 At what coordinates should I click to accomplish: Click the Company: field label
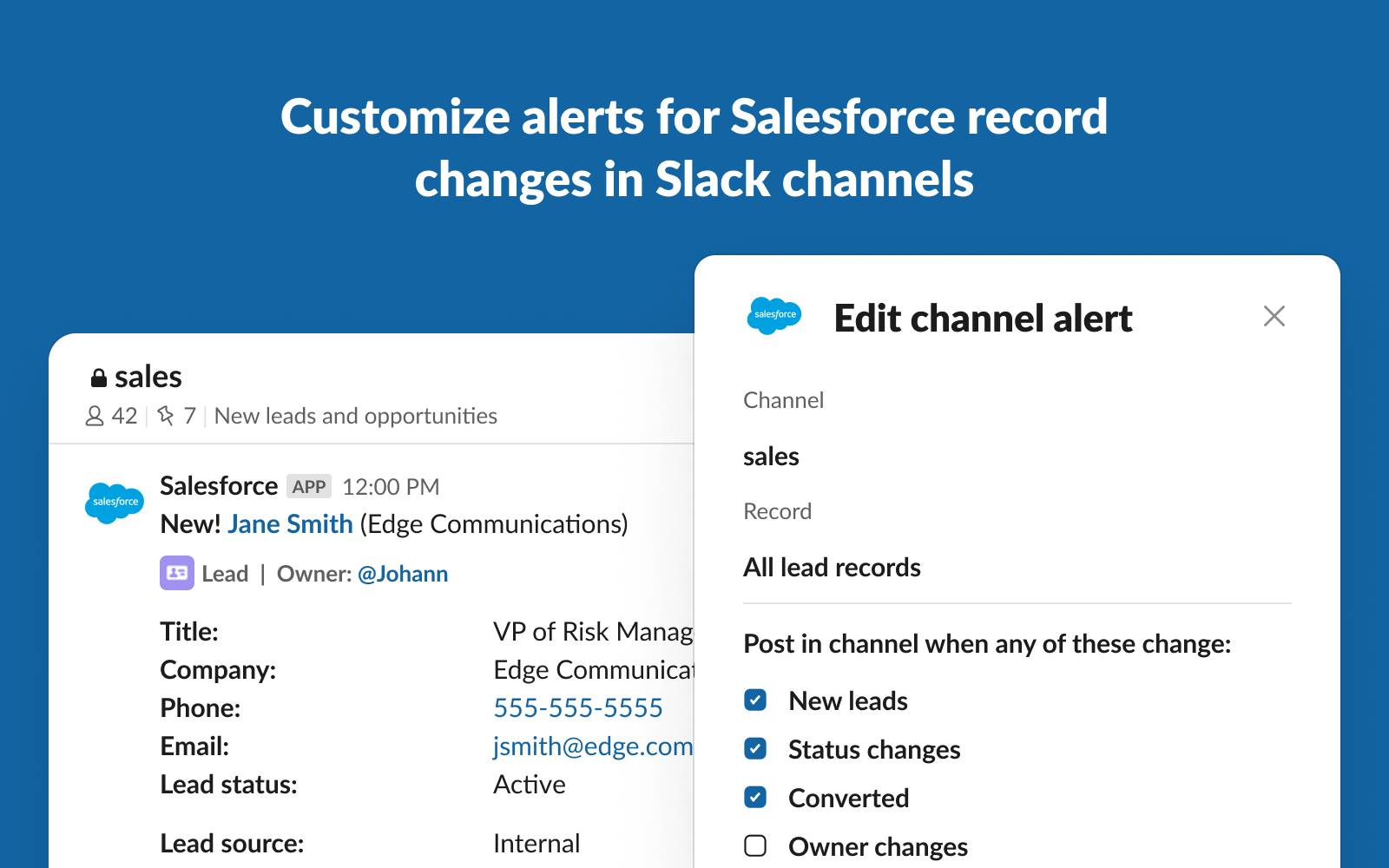pos(218,670)
